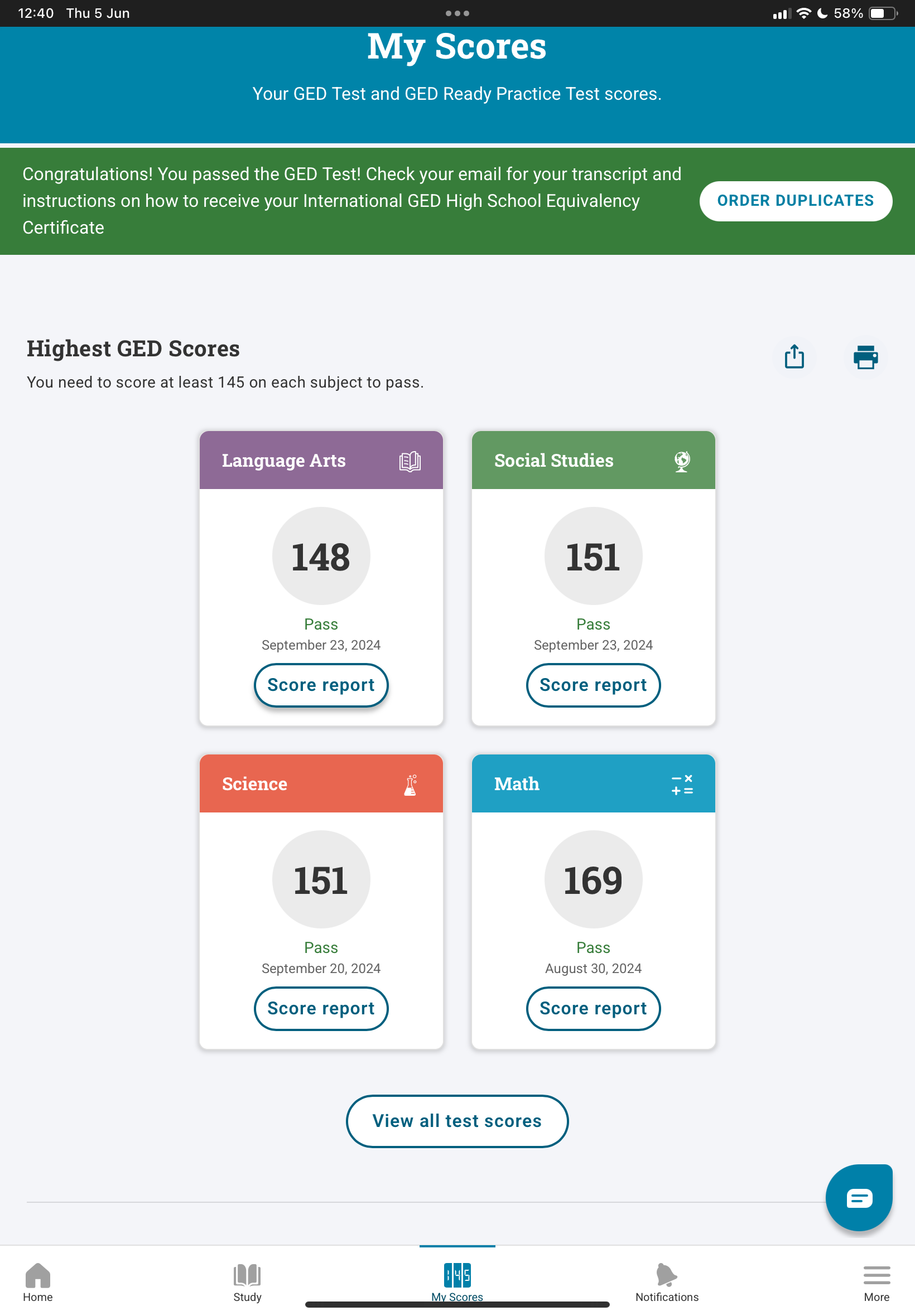The height and width of the screenshot is (1316, 915).
Task: Go to the Home tab
Action: 38,1282
